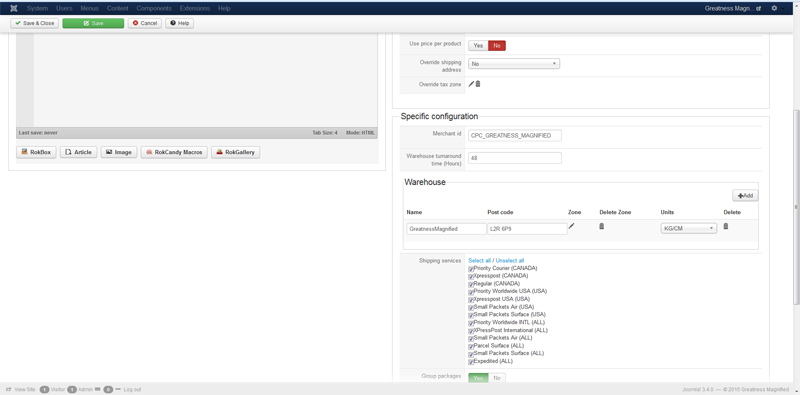Delete Override tax zone trash icon
Viewport: 800px width, 395px height.
(x=478, y=84)
